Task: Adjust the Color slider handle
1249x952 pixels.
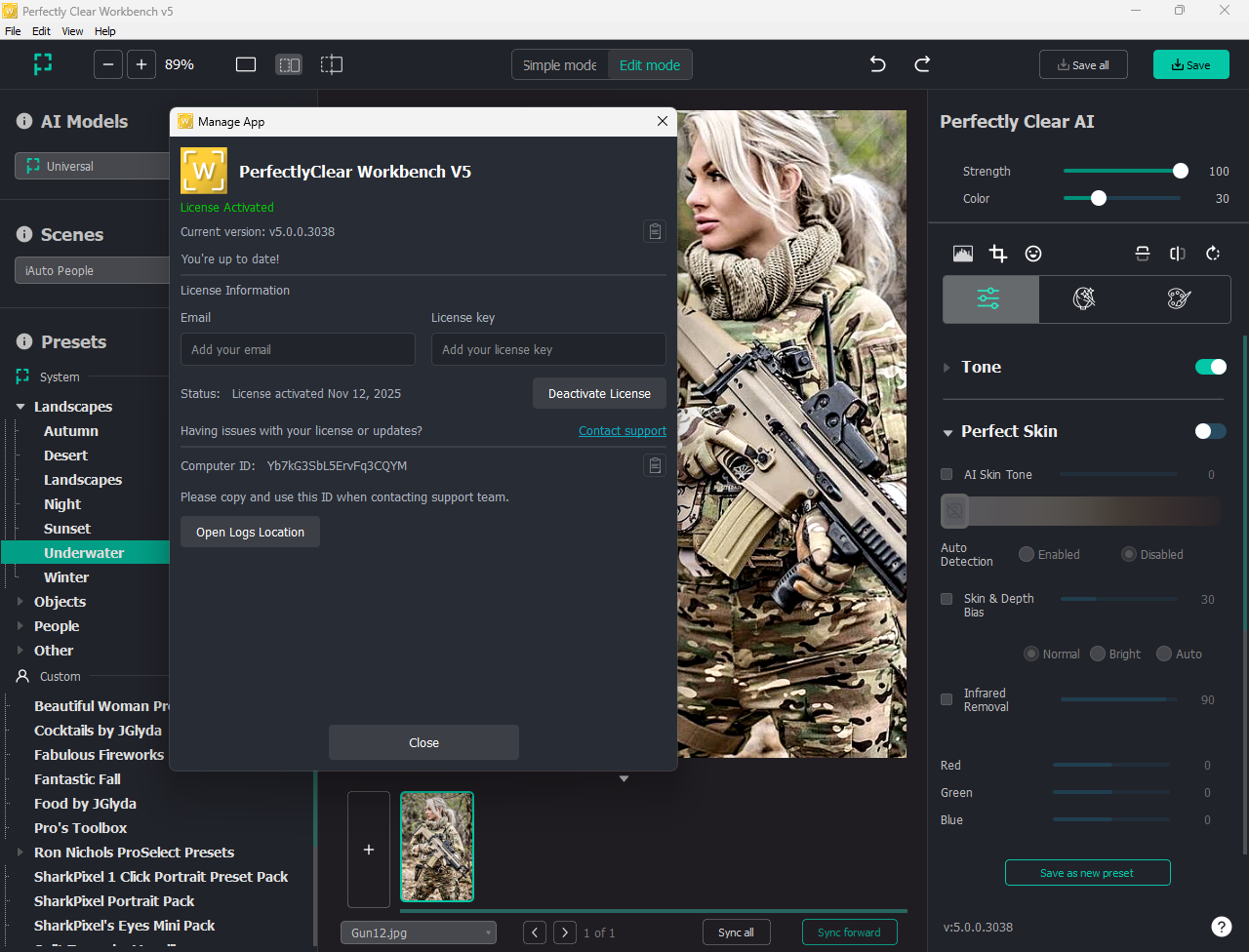Action: click(x=1099, y=198)
